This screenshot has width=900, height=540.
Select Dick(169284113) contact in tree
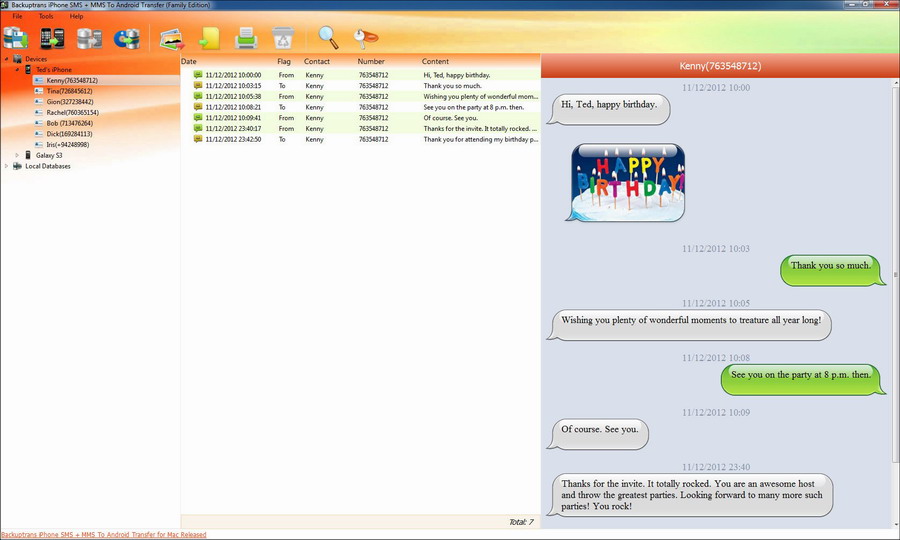tap(69, 134)
